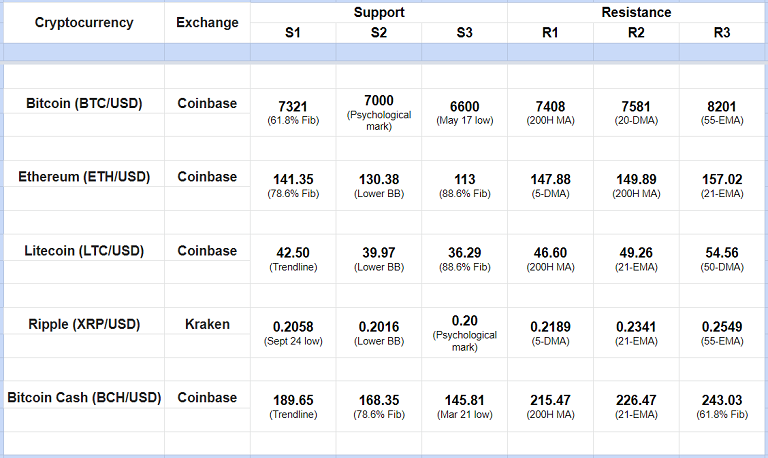This screenshot has height=458, width=768.
Task: Select the Bitcoin (BTC/USD) row label
Action: click(84, 102)
